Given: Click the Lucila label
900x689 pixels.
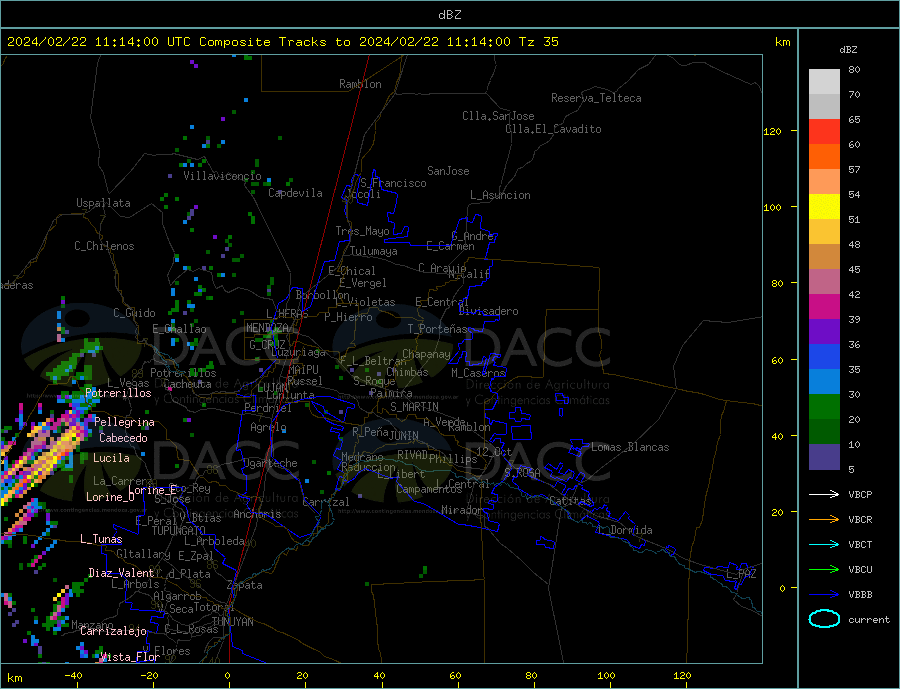Looking at the screenshot, I should 111,458.
